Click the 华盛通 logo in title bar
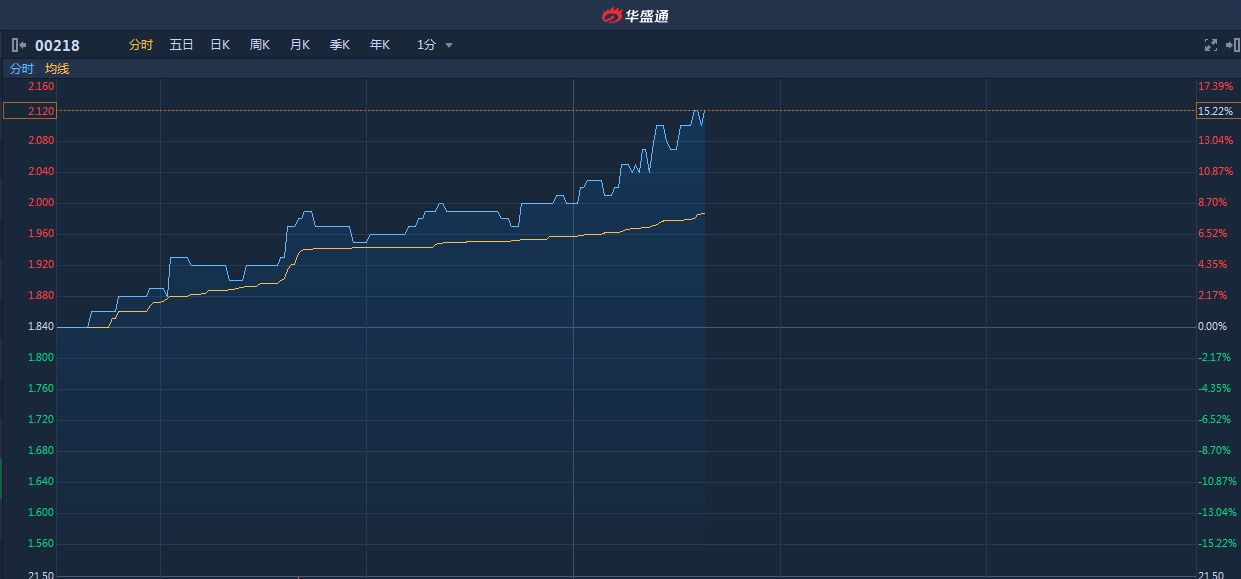This screenshot has width=1241, height=579. click(635, 15)
